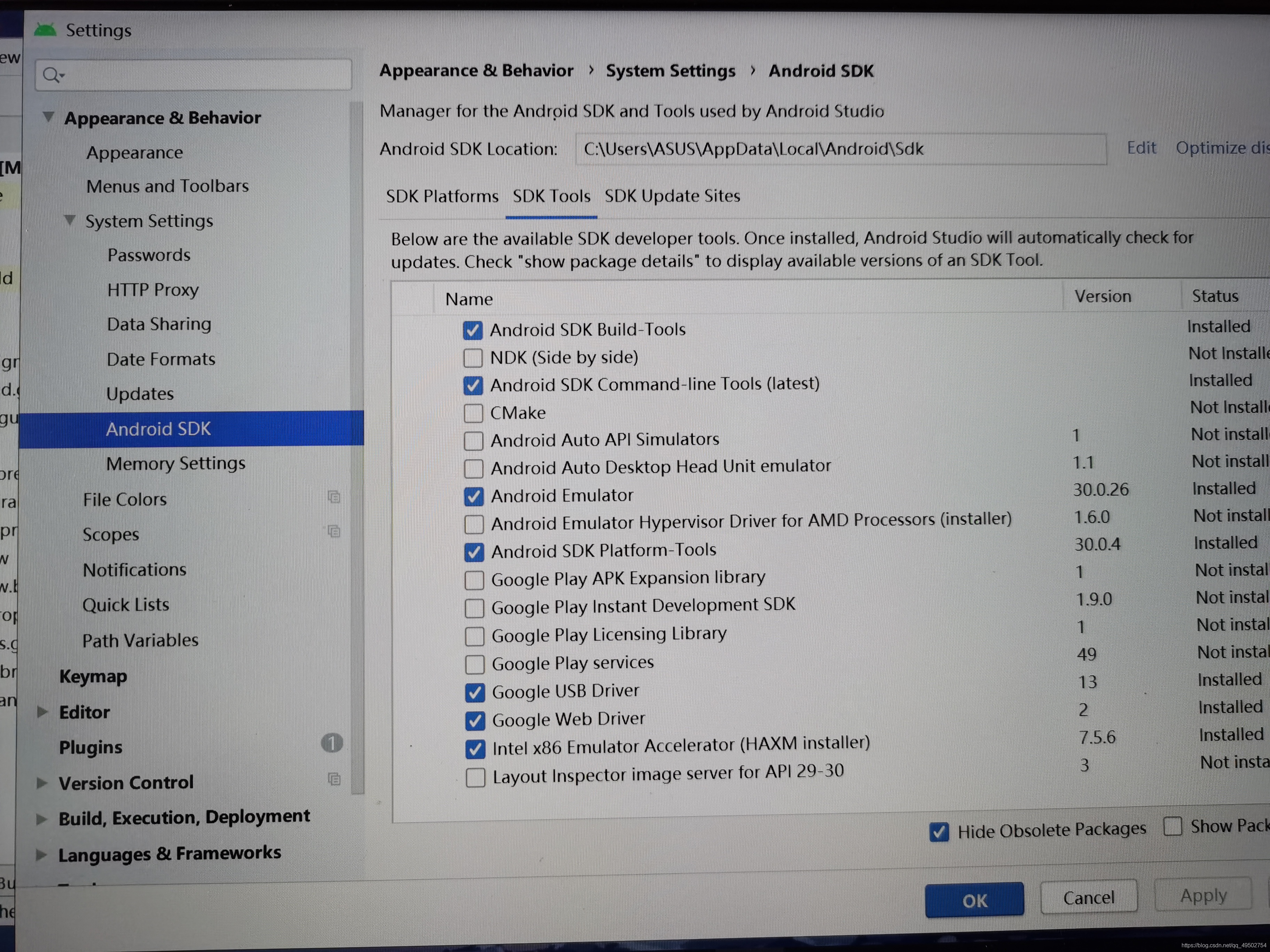Click the copy icon beside File Colors
This screenshot has height=952, width=1270.
[x=334, y=497]
